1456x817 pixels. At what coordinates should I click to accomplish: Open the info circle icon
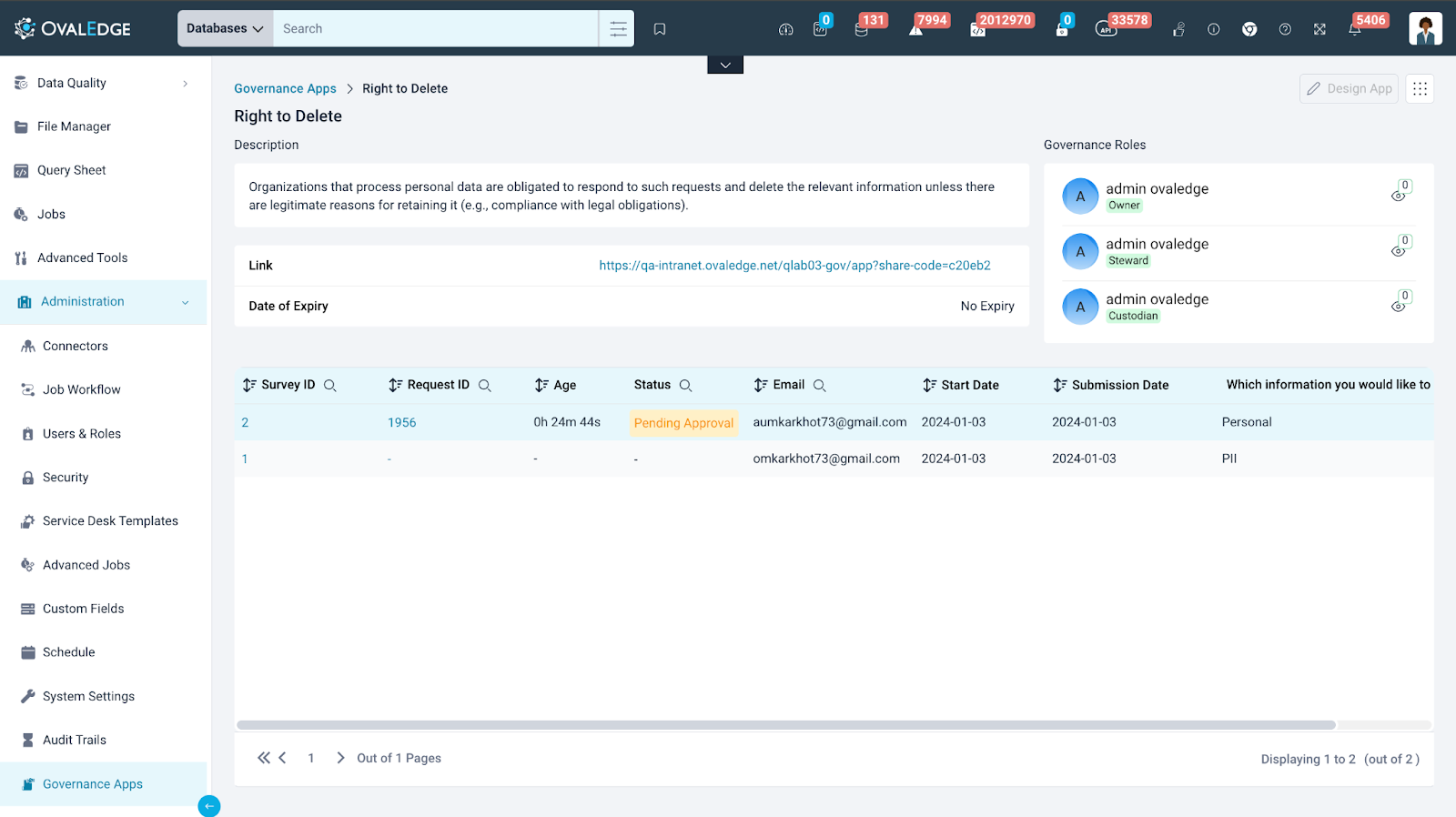(1213, 29)
